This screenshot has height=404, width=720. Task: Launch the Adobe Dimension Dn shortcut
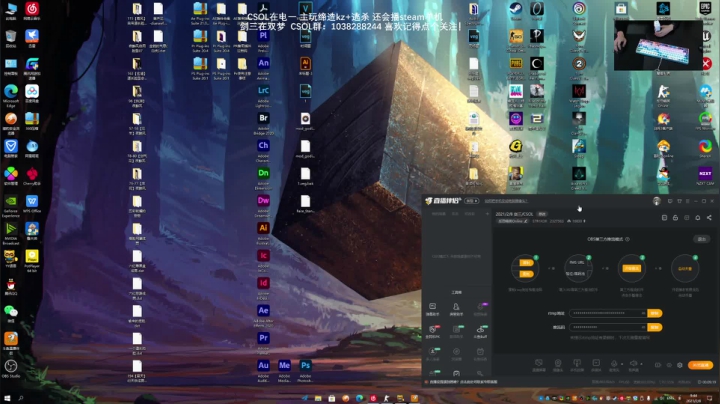263,178
